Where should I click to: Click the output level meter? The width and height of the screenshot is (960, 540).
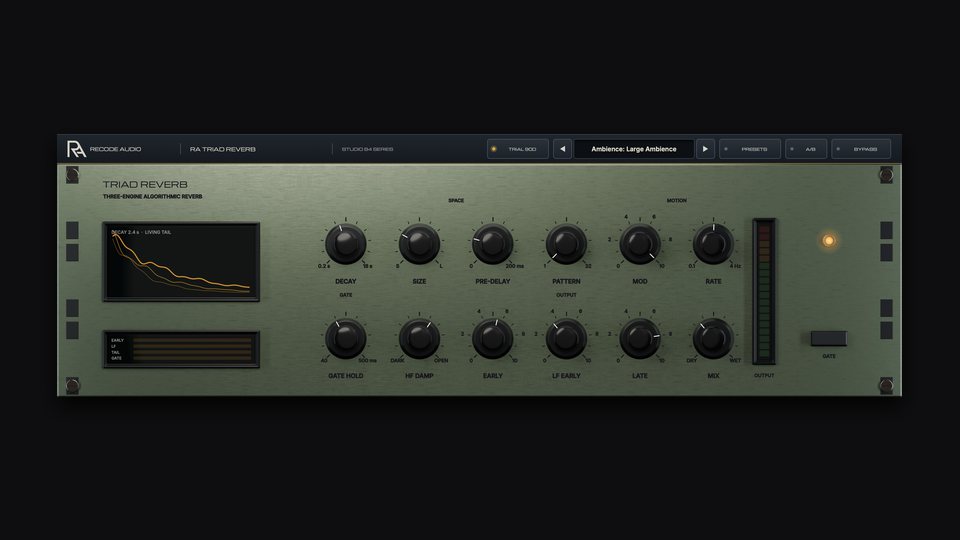(x=763, y=291)
